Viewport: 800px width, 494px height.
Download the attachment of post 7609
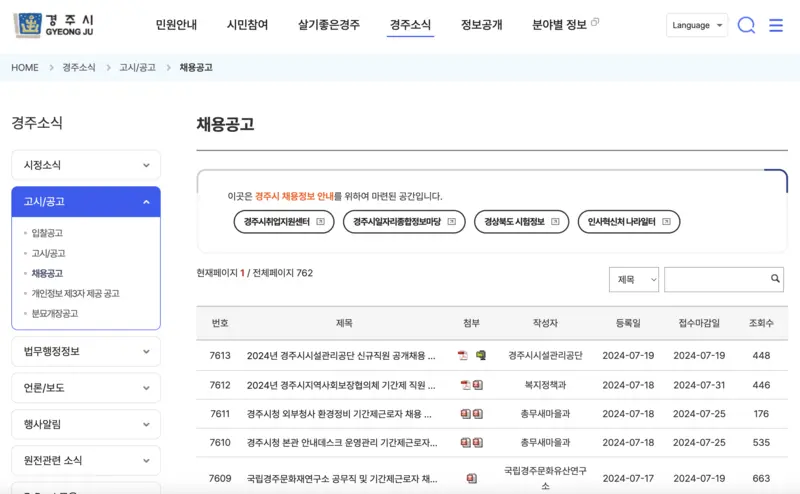click(471, 478)
